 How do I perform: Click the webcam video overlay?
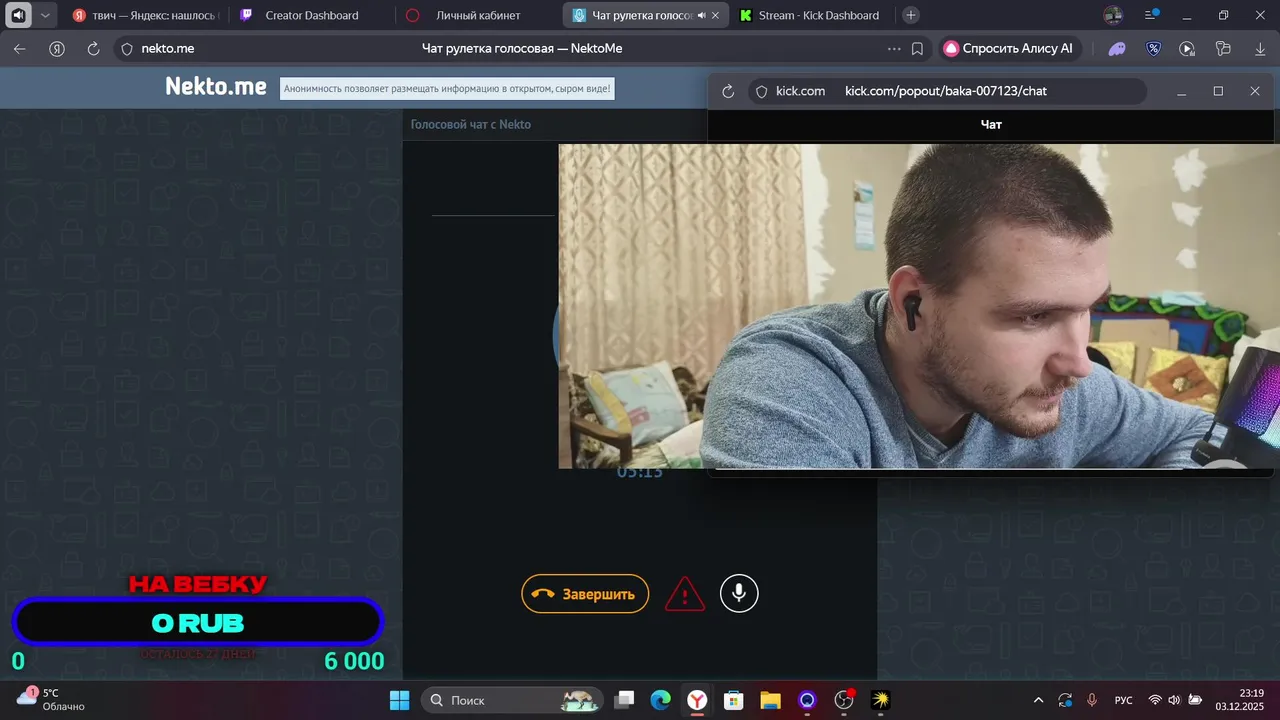[919, 306]
